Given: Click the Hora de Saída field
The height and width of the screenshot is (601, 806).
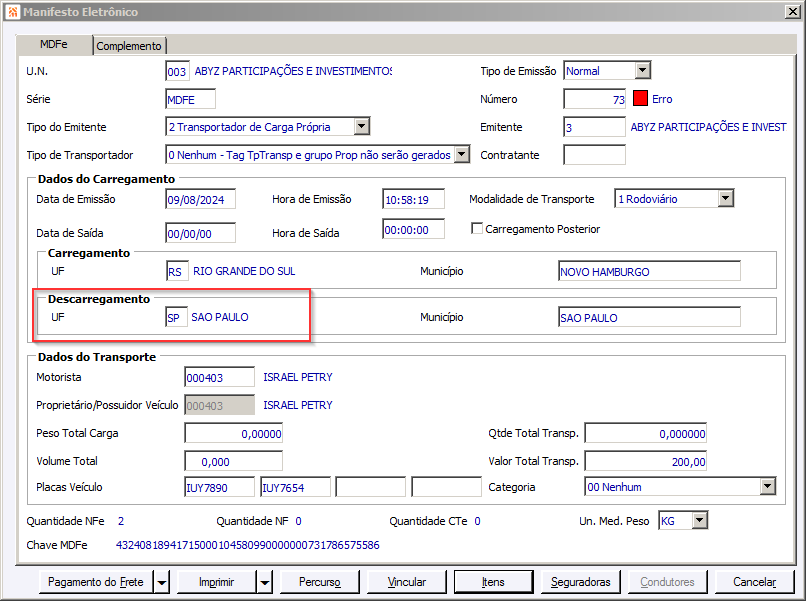Looking at the screenshot, I should click(x=414, y=229).
